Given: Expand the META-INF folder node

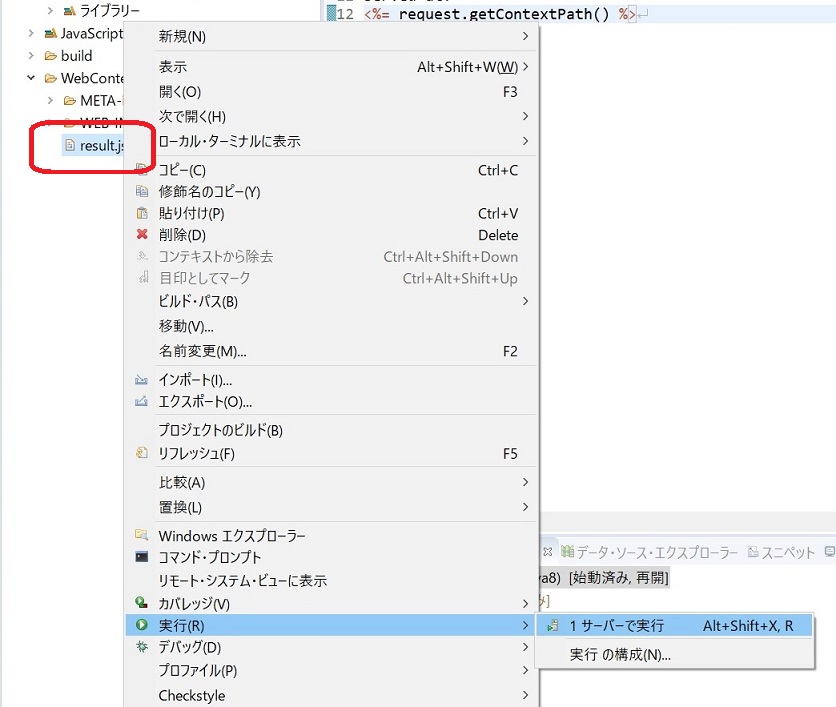Looking at the screenshot, I should [50, 100].
